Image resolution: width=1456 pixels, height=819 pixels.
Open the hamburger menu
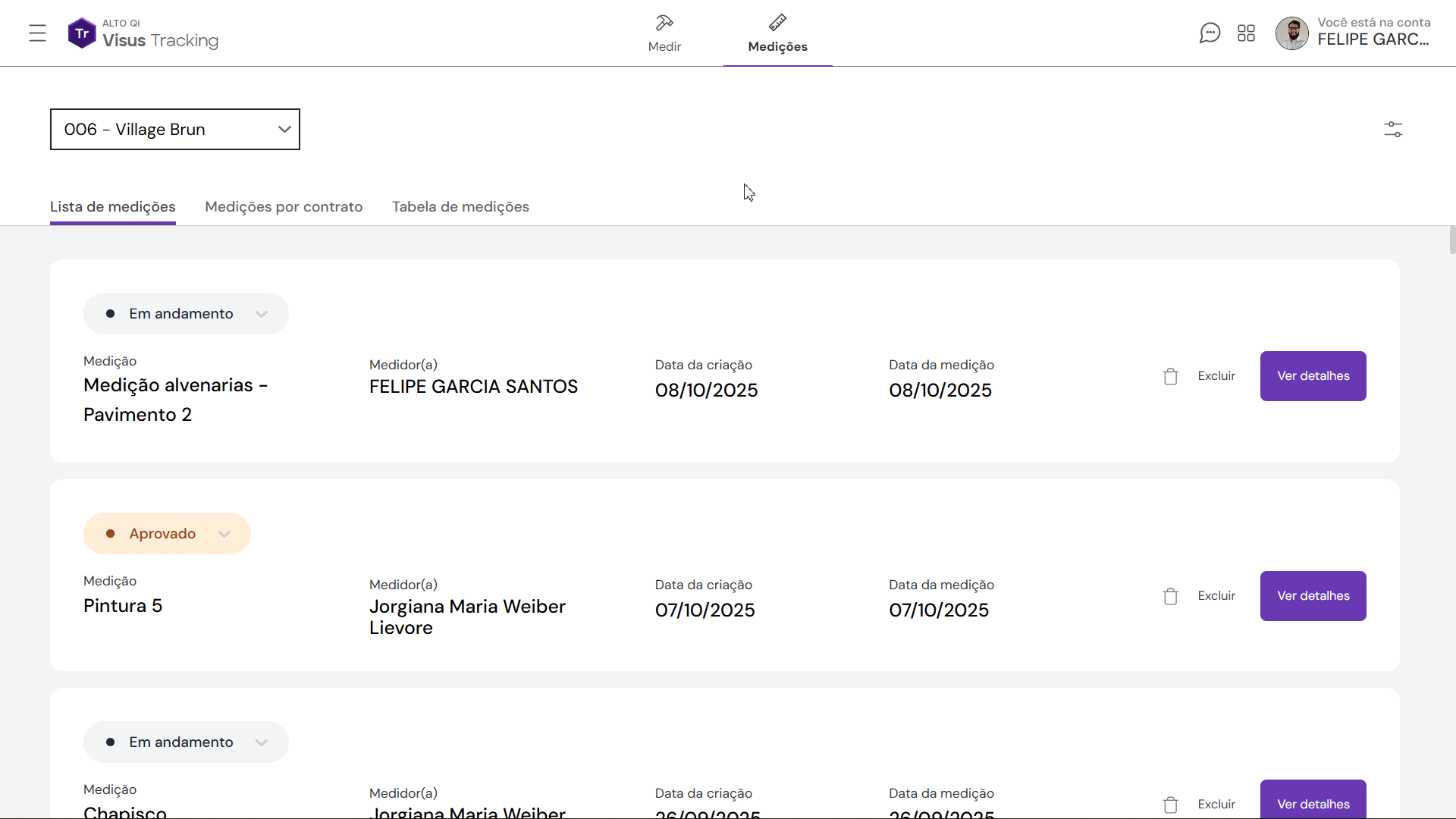[x=37, y=33]
